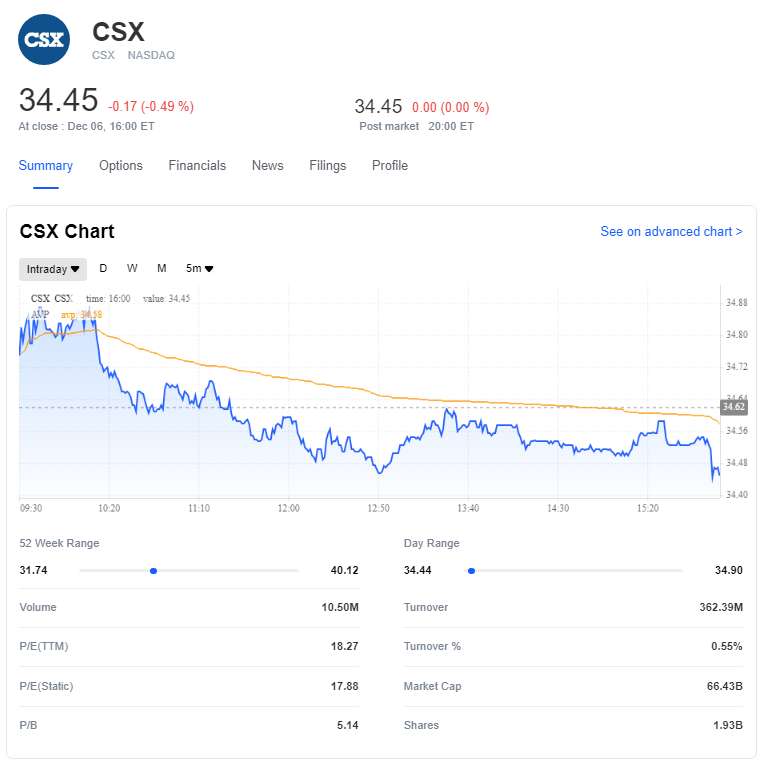760x771 pixels.
Task: View the News tab
Action: [x=267, y=166]
